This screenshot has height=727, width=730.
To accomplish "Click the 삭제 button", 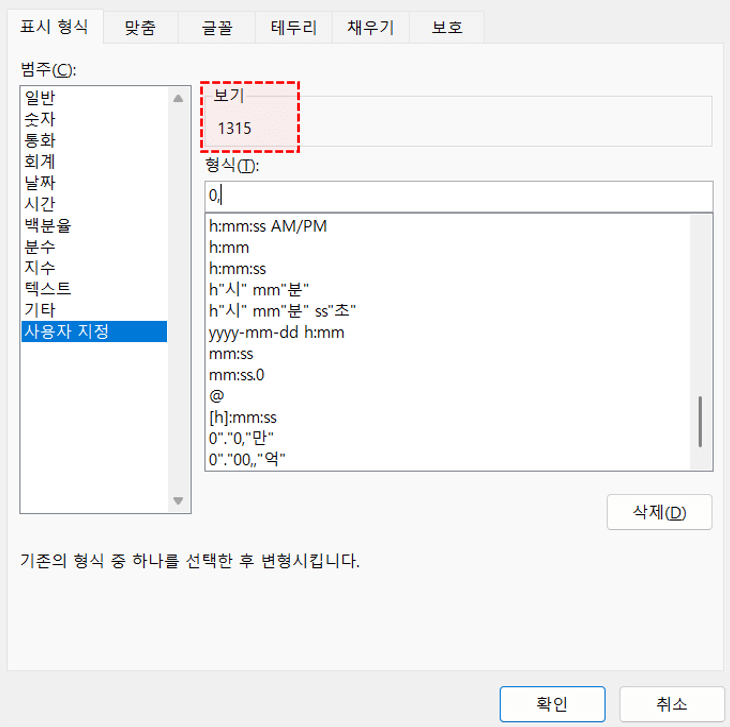I will click(x=659, y=512).
